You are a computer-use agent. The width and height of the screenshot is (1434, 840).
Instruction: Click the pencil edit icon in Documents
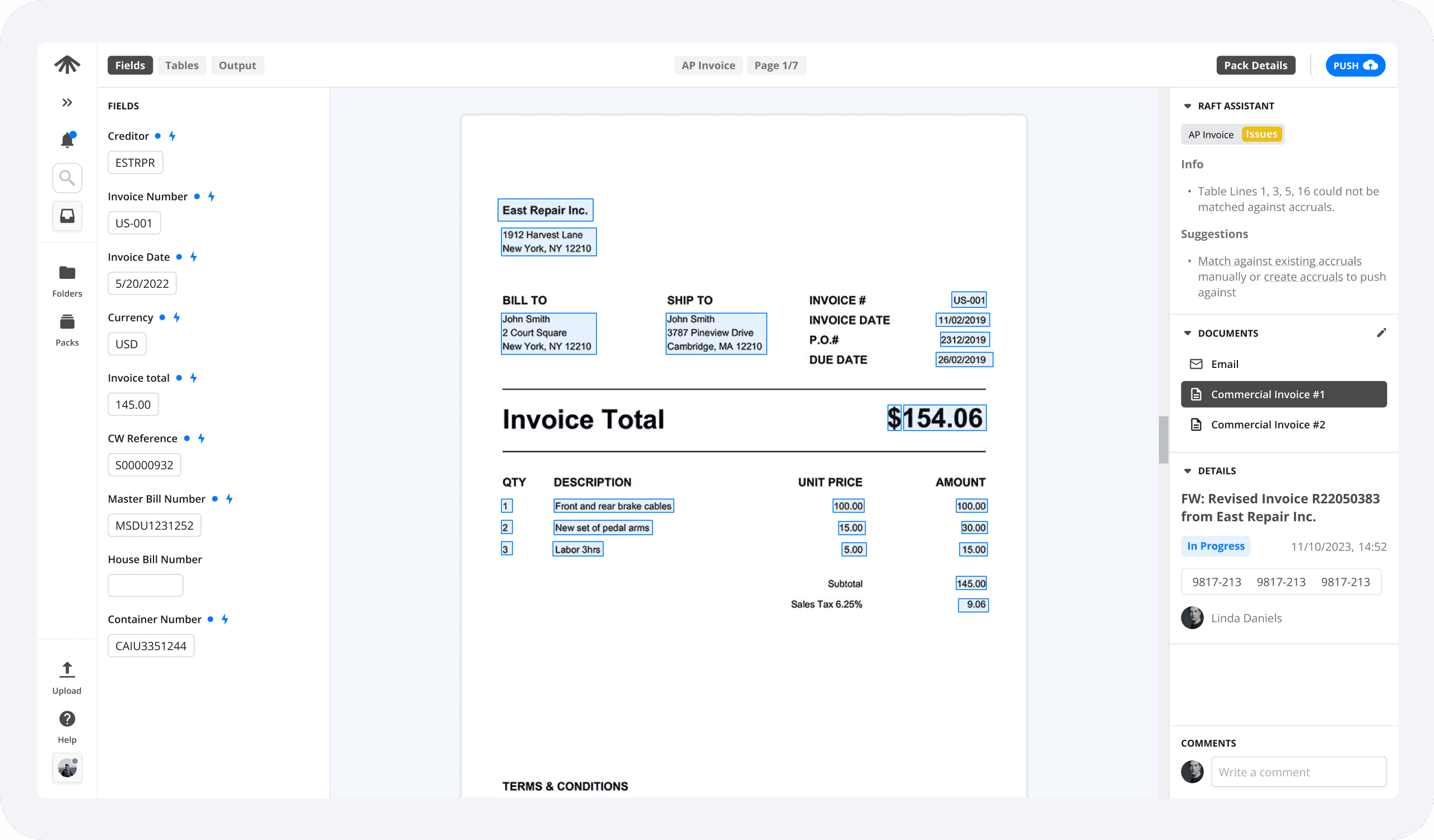tap(1381, 333)
